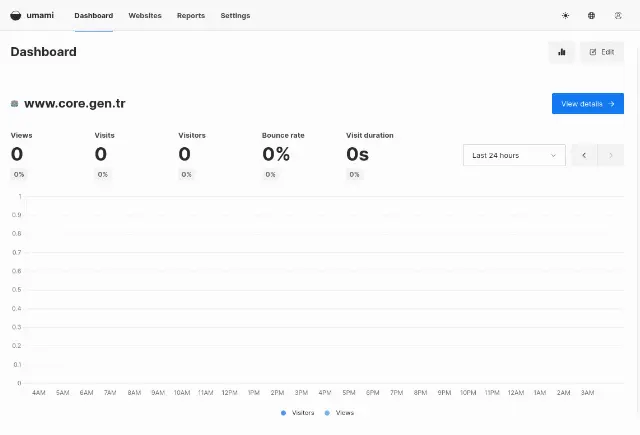This screenshot has height=435, width=640.
Task: Click the 4AM chart axis label
Action: [x=39, y=393]
